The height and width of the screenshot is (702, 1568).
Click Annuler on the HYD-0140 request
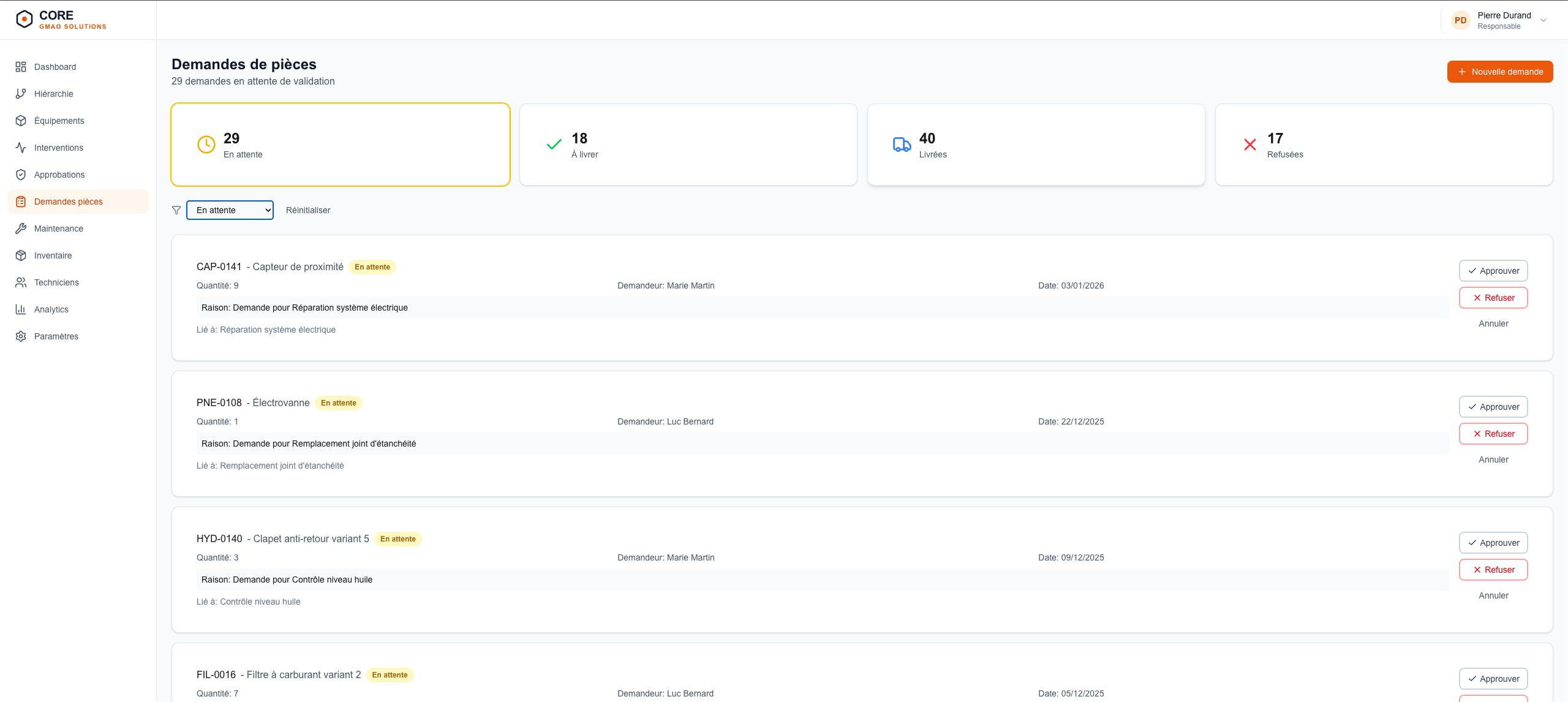(x=1493, y=595)
